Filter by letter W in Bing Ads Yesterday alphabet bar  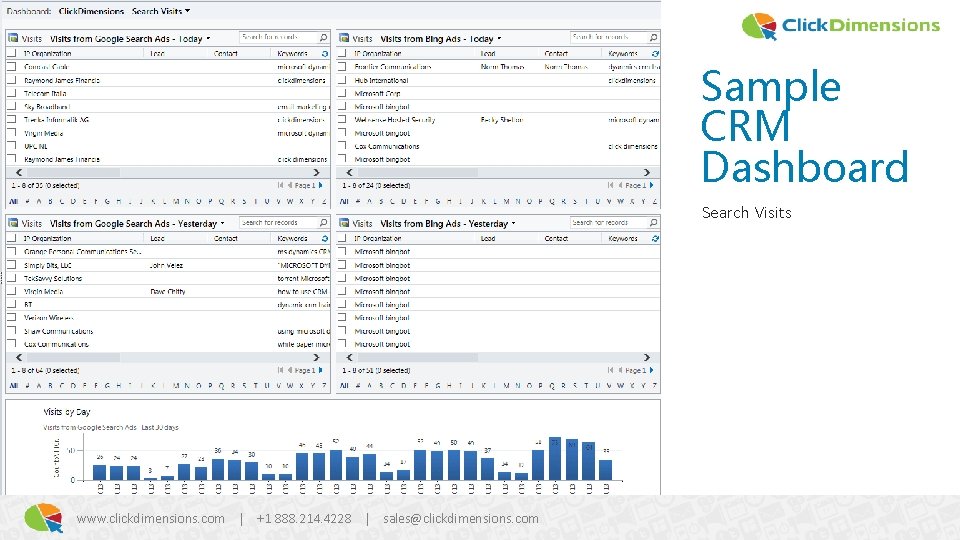tap(621, 386)
